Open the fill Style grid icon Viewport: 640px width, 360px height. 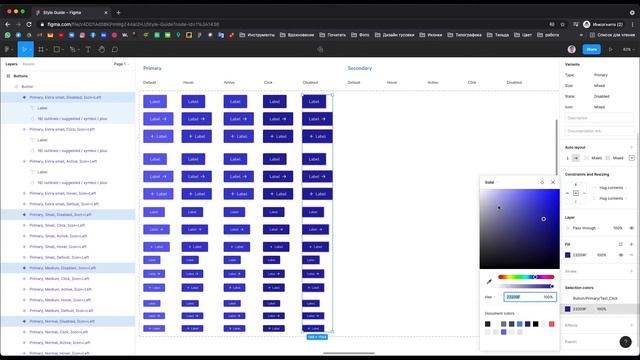(620, 244)
